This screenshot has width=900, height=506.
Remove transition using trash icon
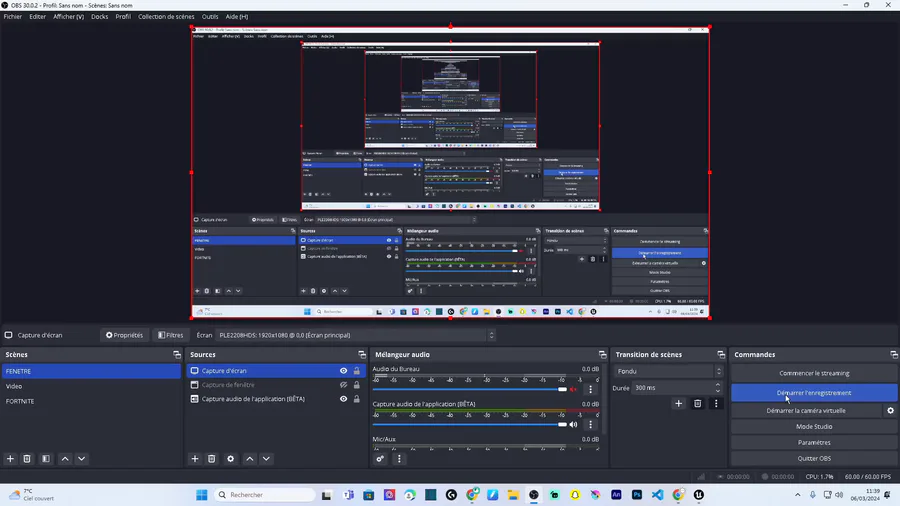[697, 404]
